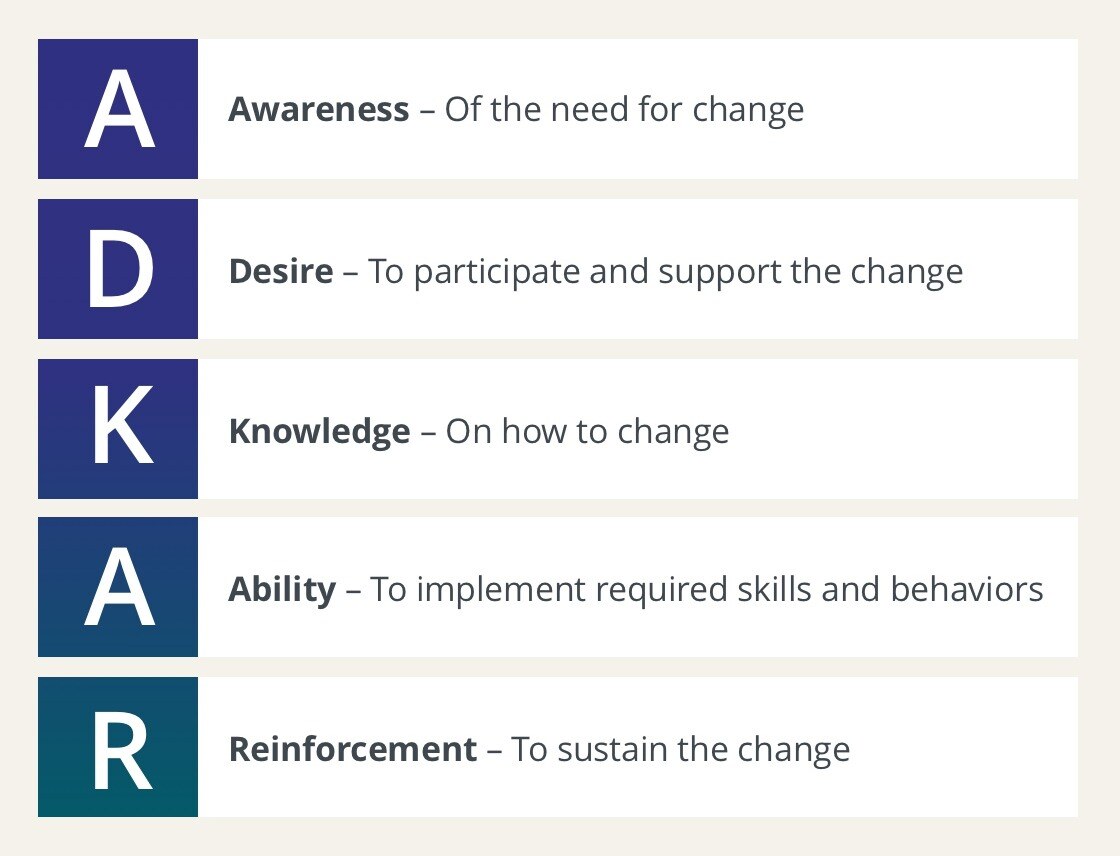Click the bold Reinforcement heading
The height and width of the screenshot is (856, 1120).
pyautogui.click(x=352, y=749)
